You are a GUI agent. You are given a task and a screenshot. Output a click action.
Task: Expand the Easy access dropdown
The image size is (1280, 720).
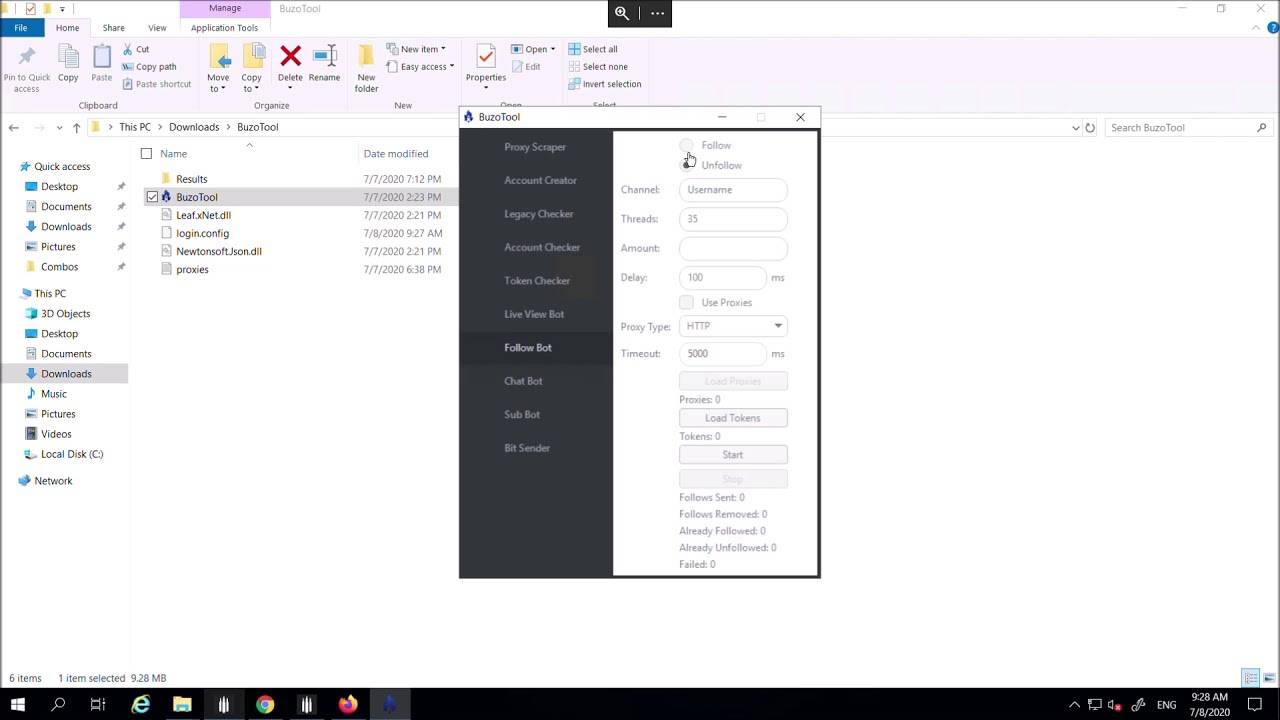tap(452, 67)
